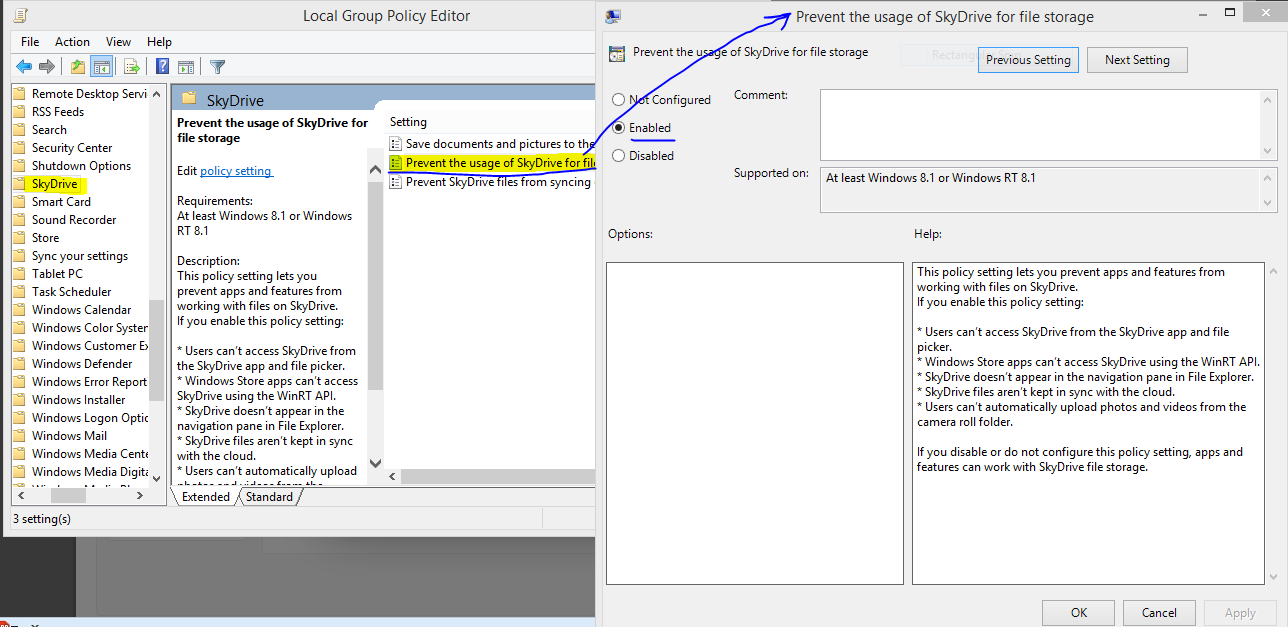Click the folder icon beside Windows Mail
The image size is (1288, 627).
tap(19, 436)
